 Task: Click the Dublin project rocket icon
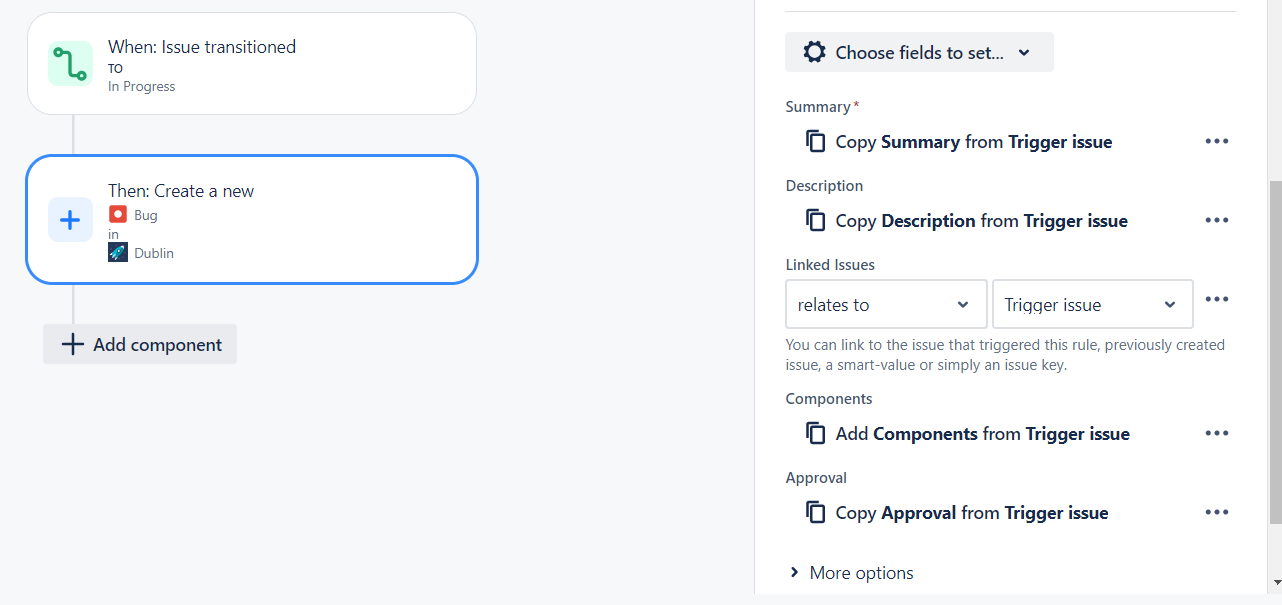coord(117,252)
